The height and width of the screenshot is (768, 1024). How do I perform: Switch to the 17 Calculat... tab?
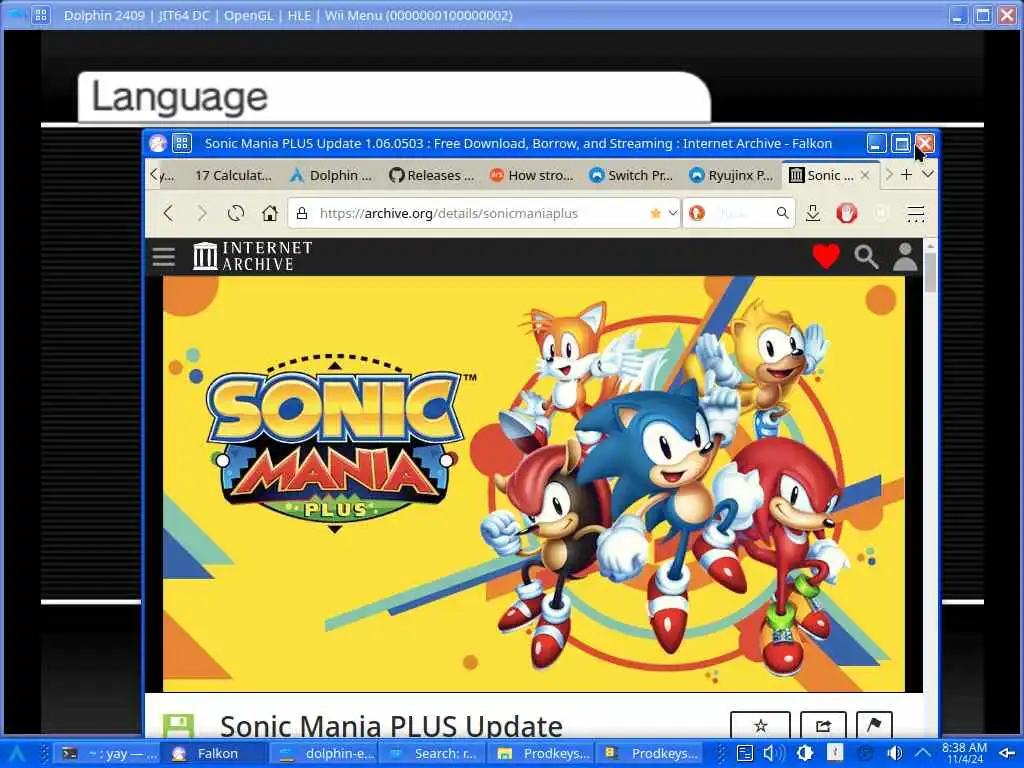coord(233,175)
